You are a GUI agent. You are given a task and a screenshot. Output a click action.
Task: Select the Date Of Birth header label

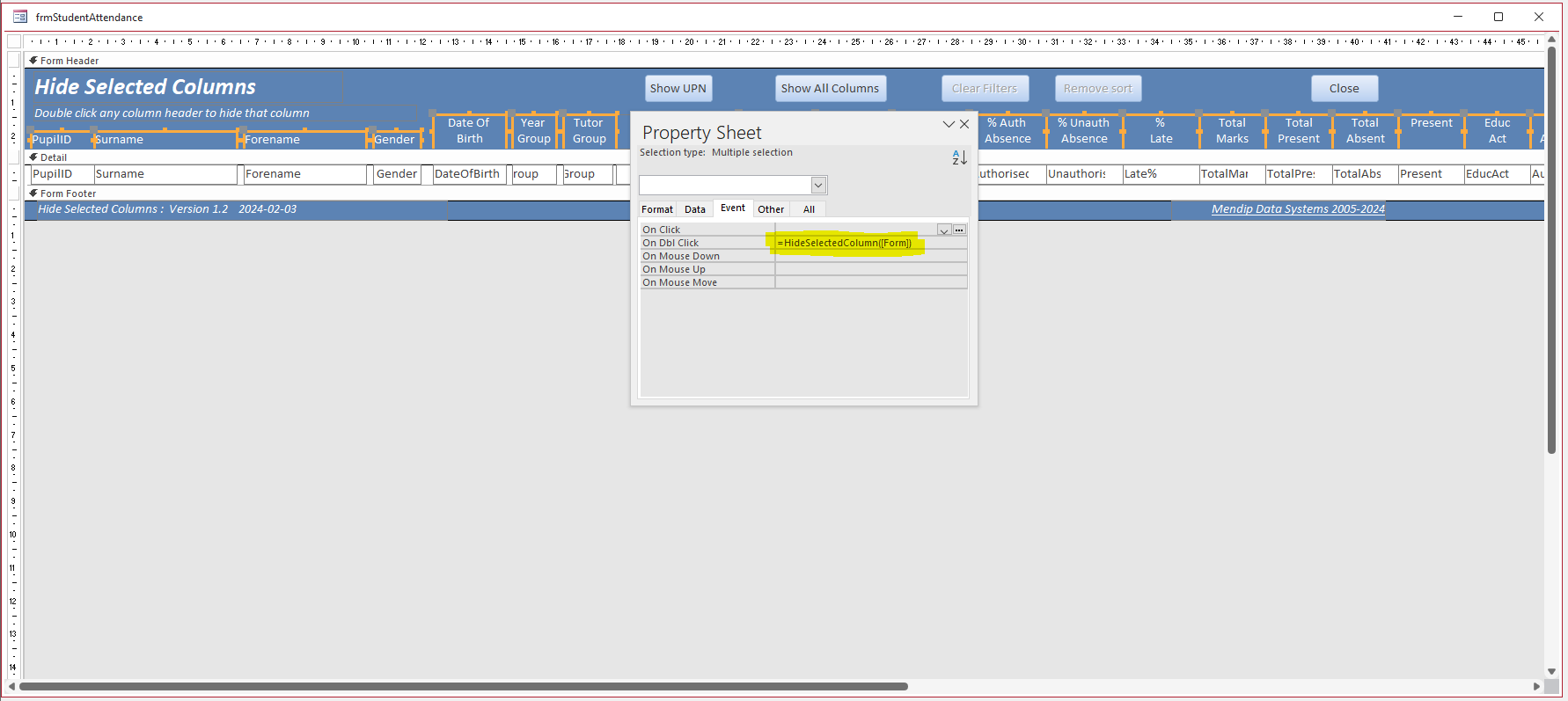point(469,130)
